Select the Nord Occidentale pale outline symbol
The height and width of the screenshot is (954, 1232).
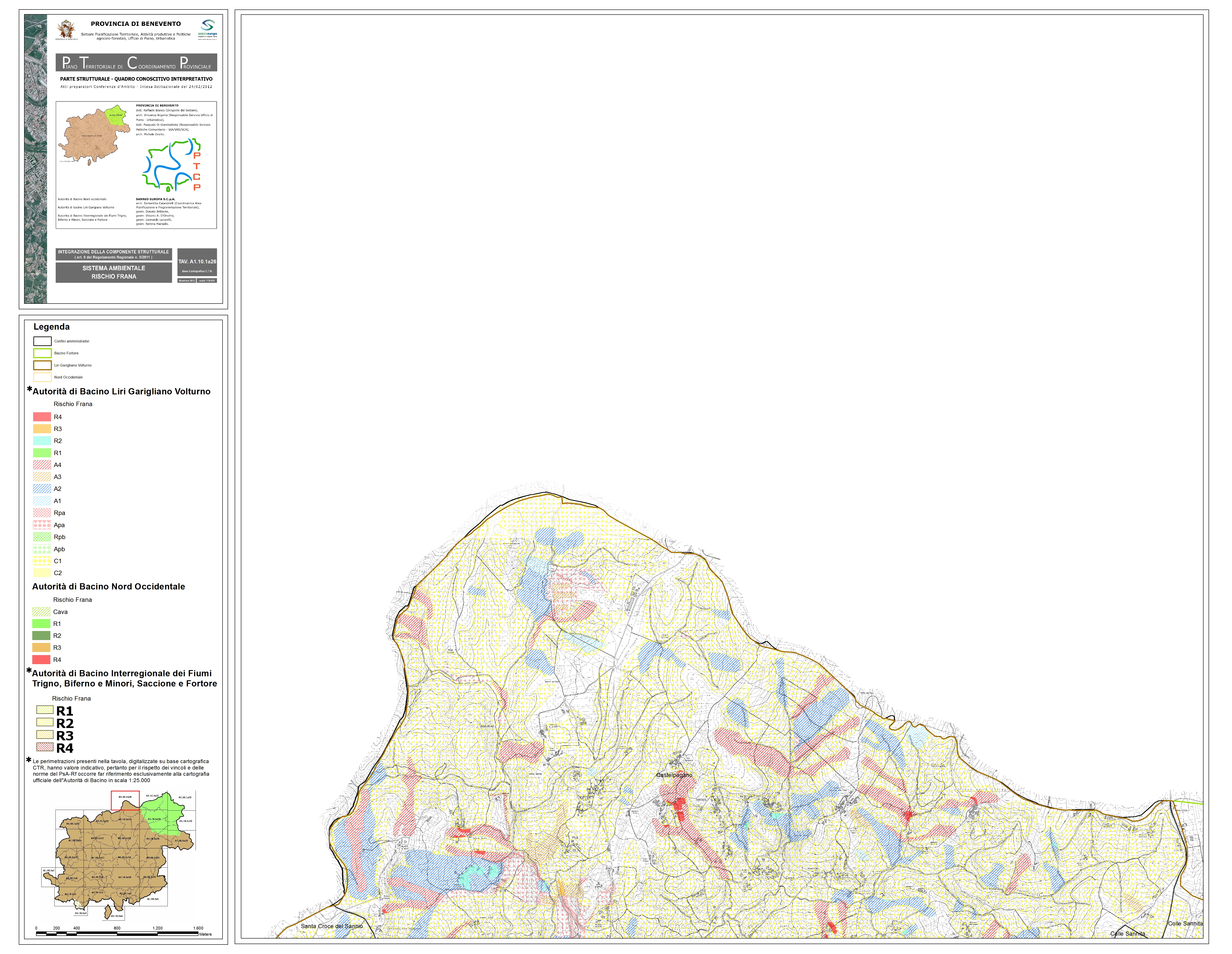coord(42,377)
